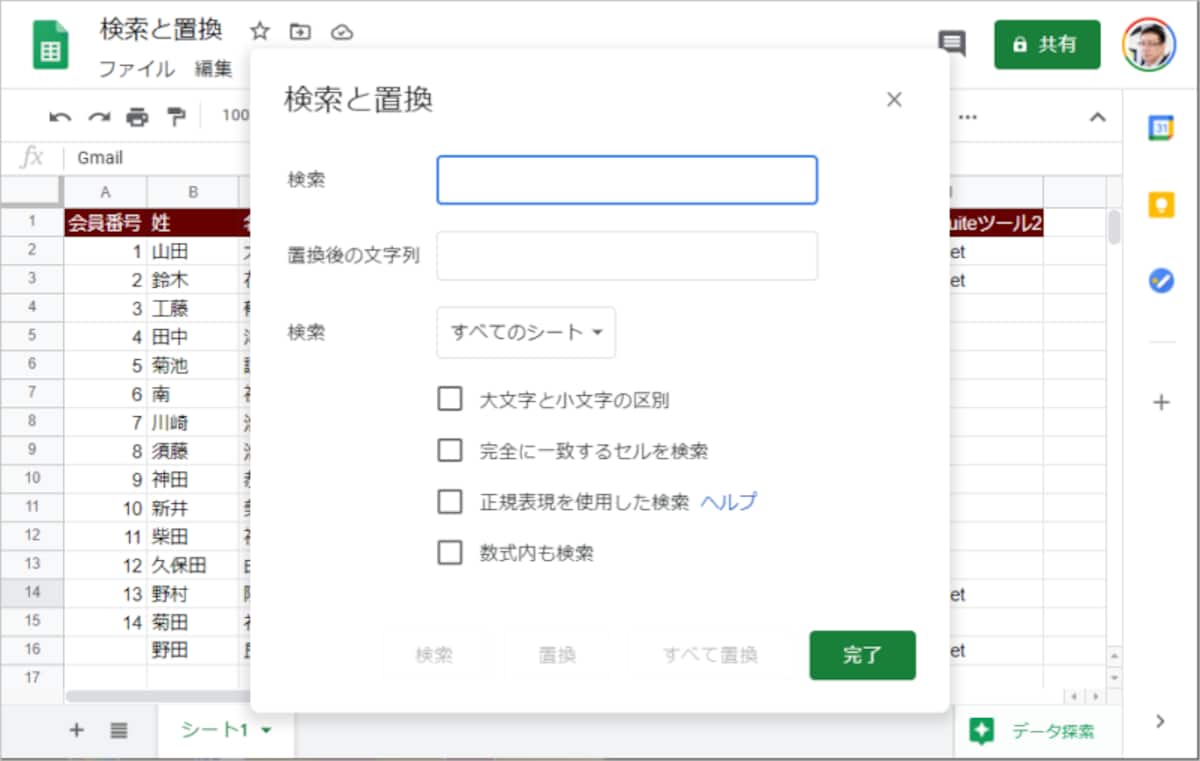The image size is (1200, 761).
Task: Collapse the menus with the up chevron
Action: [1097, 117]
